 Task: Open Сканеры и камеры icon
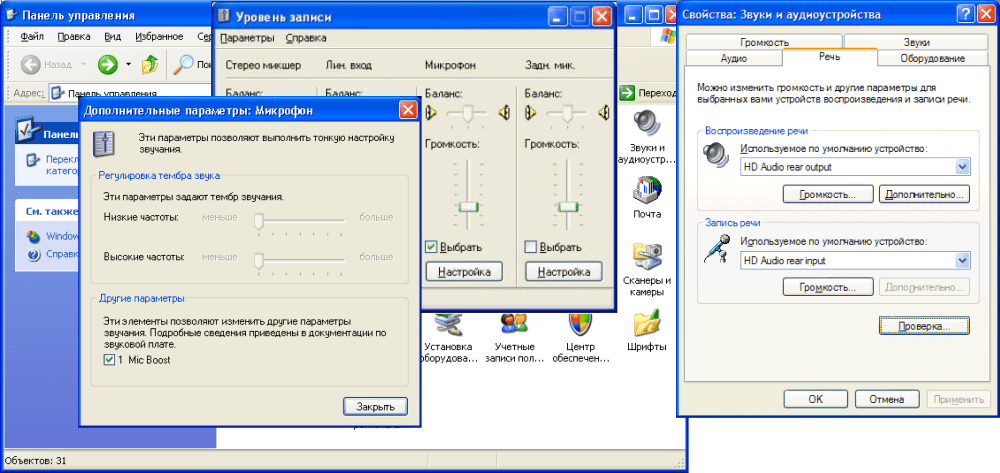646,258
